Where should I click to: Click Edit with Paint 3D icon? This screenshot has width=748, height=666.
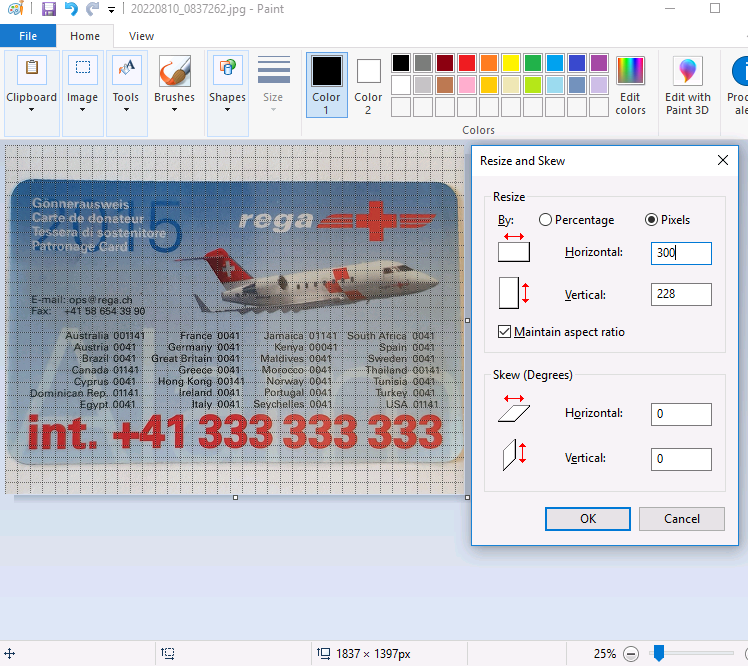687,71
